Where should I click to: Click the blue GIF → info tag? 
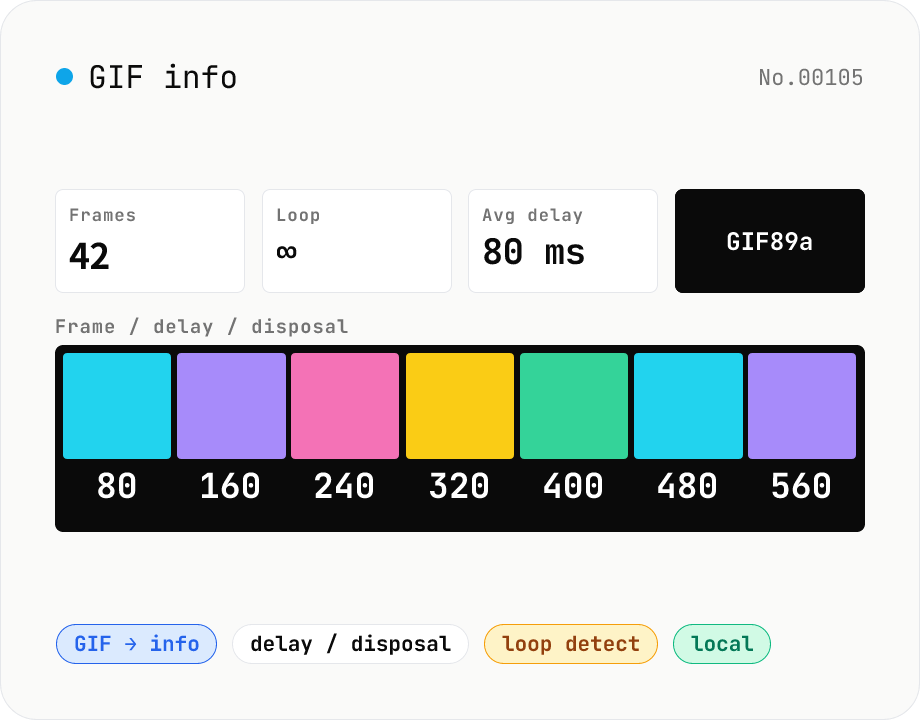pyautogui.click(x=136, y=644)
